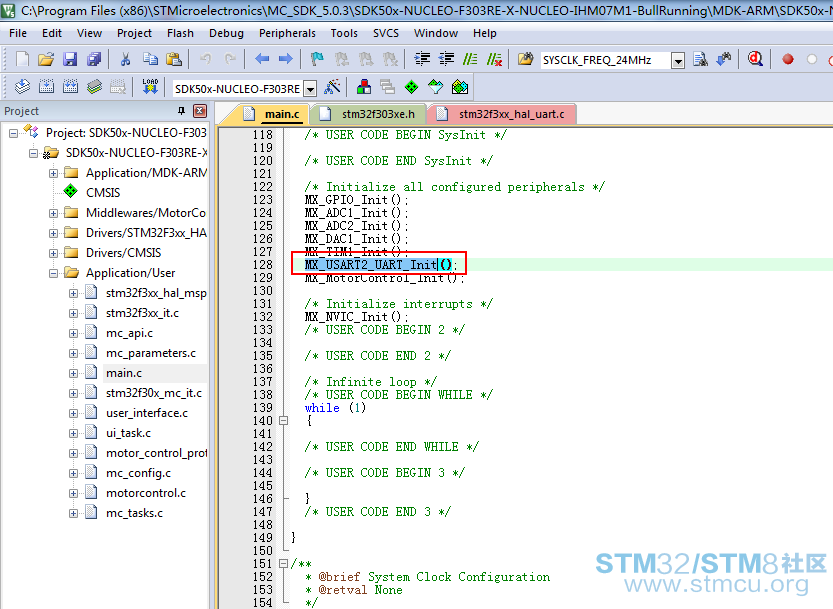Translate the current file icon
Viewport: 833px width, 609px height.
(x=22, y=87)
